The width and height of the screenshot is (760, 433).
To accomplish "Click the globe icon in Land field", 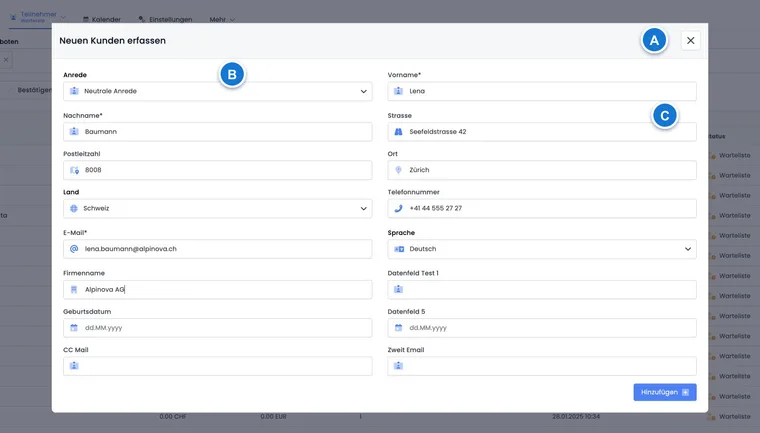I will coord(74,208).
